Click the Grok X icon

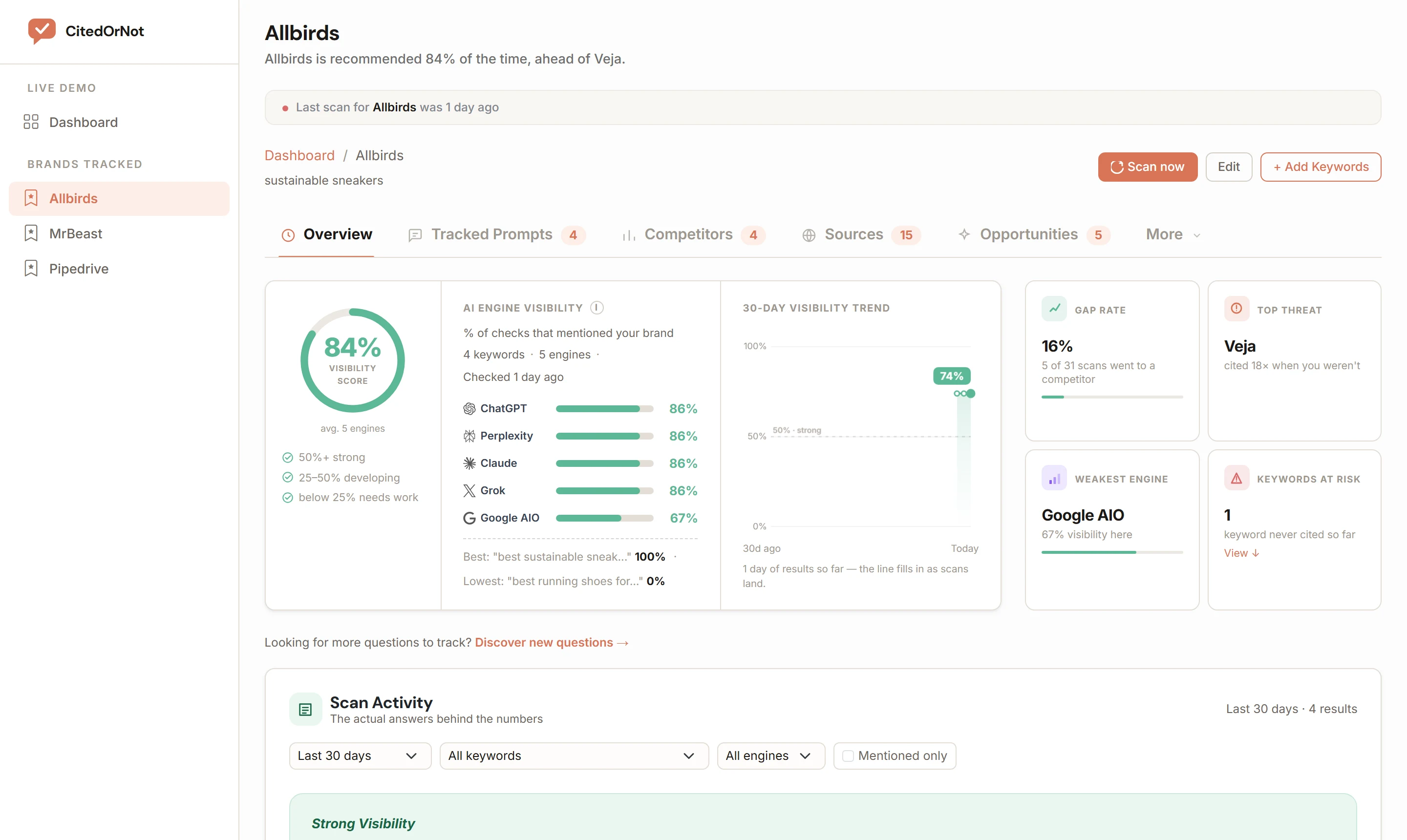[x=469, y=490]
